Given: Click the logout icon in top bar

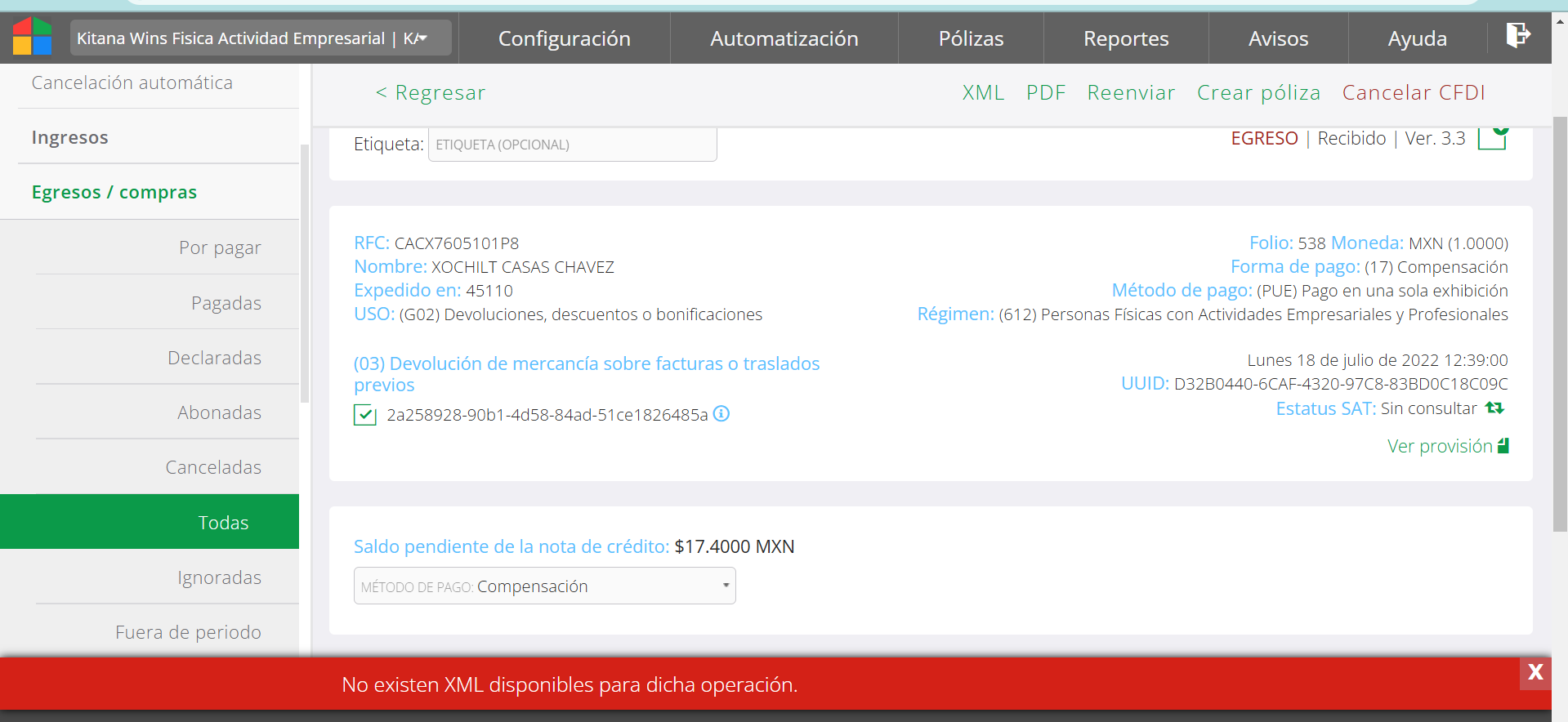Looking at the screenshot, I should [1517, 35].
